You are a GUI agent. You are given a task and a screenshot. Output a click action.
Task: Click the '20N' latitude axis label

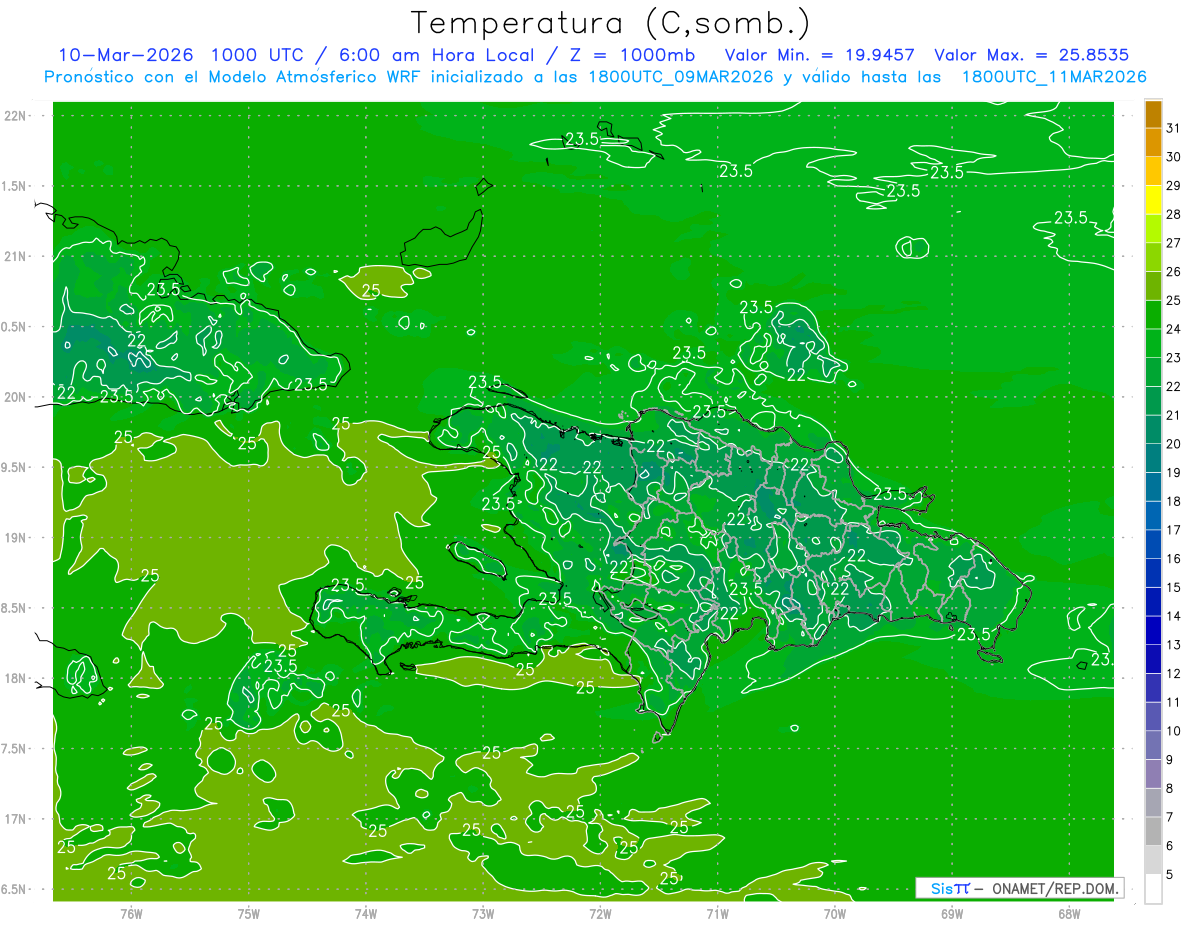[x=15, y=398]
